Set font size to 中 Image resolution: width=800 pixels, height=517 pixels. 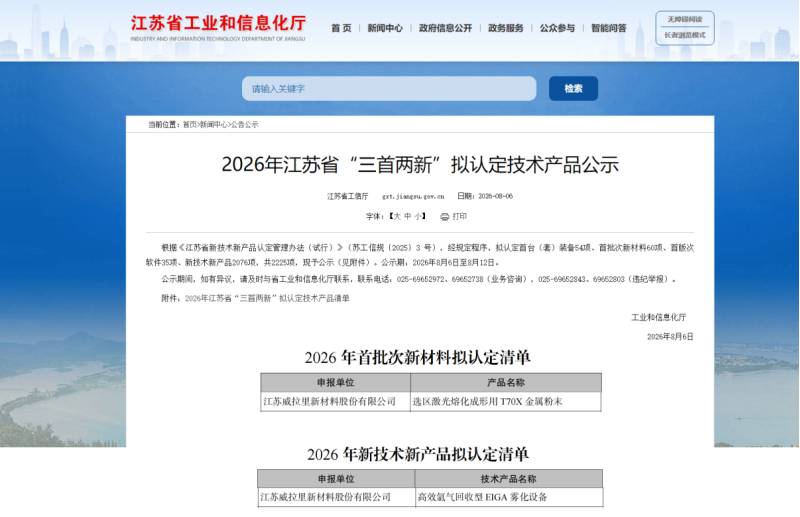pos(408,216)
